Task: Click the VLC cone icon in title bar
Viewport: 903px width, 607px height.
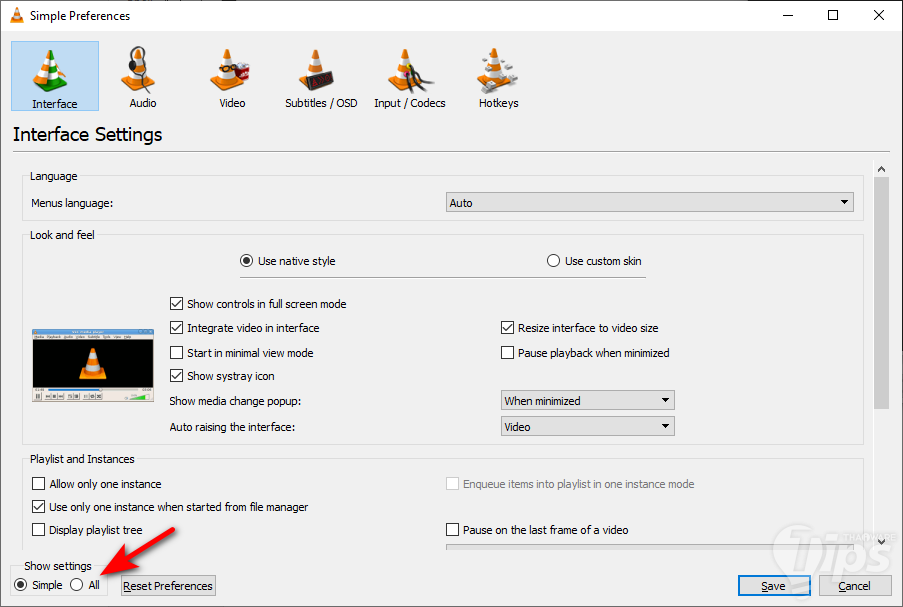Action: pos(17,16)
